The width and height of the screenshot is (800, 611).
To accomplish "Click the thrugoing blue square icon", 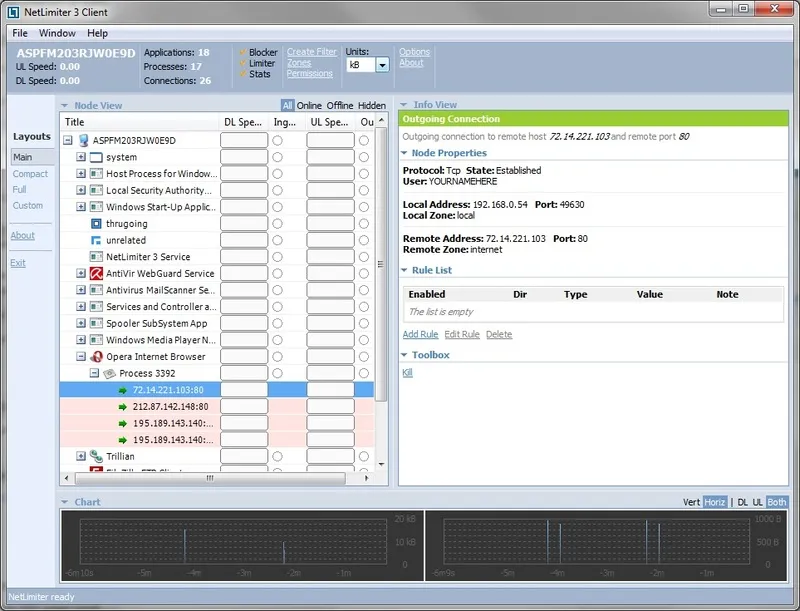I will [96, 223].
